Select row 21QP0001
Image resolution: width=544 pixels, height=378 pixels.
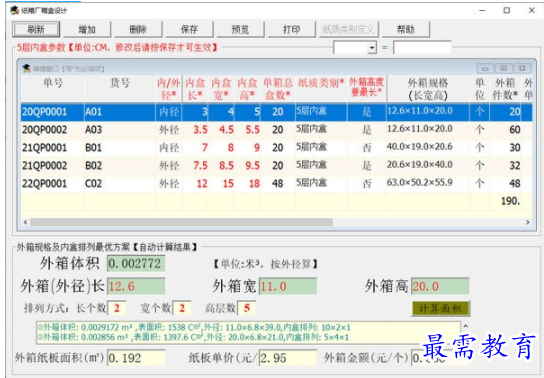pyautogui.click(x=276, y=148)
